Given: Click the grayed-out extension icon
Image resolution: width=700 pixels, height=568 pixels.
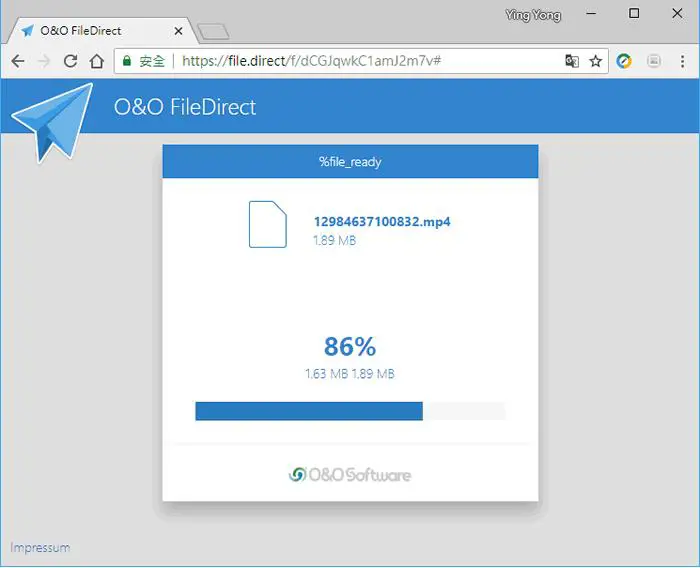Looking at the screenshot, I should 654,61.
